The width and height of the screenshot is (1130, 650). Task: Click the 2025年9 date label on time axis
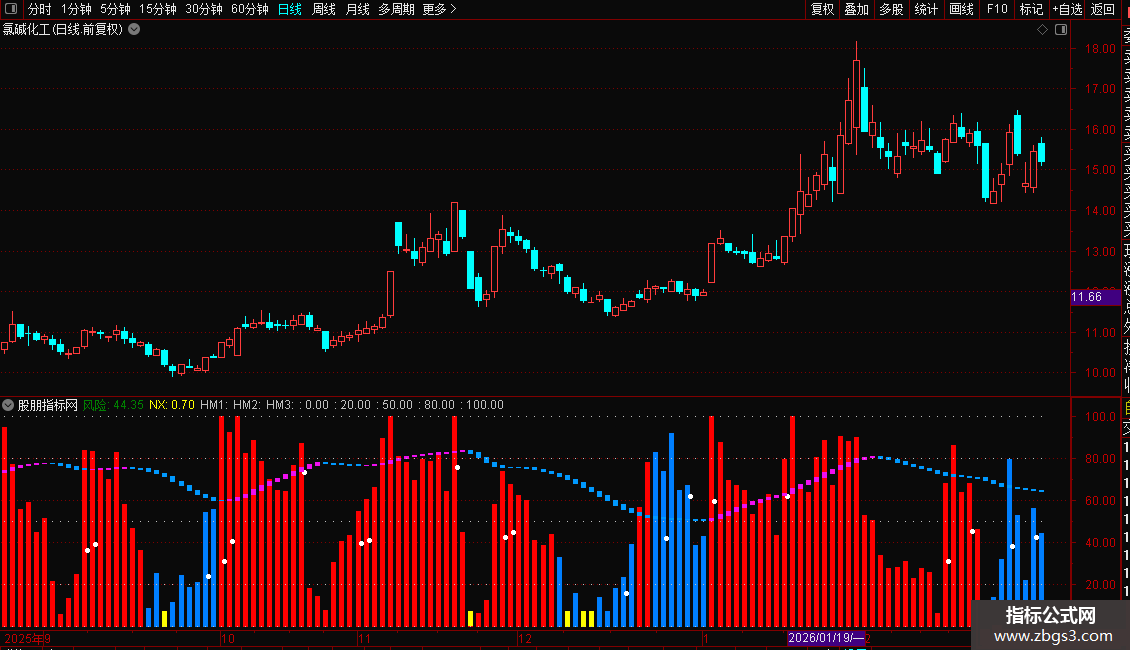pos(27,638)
